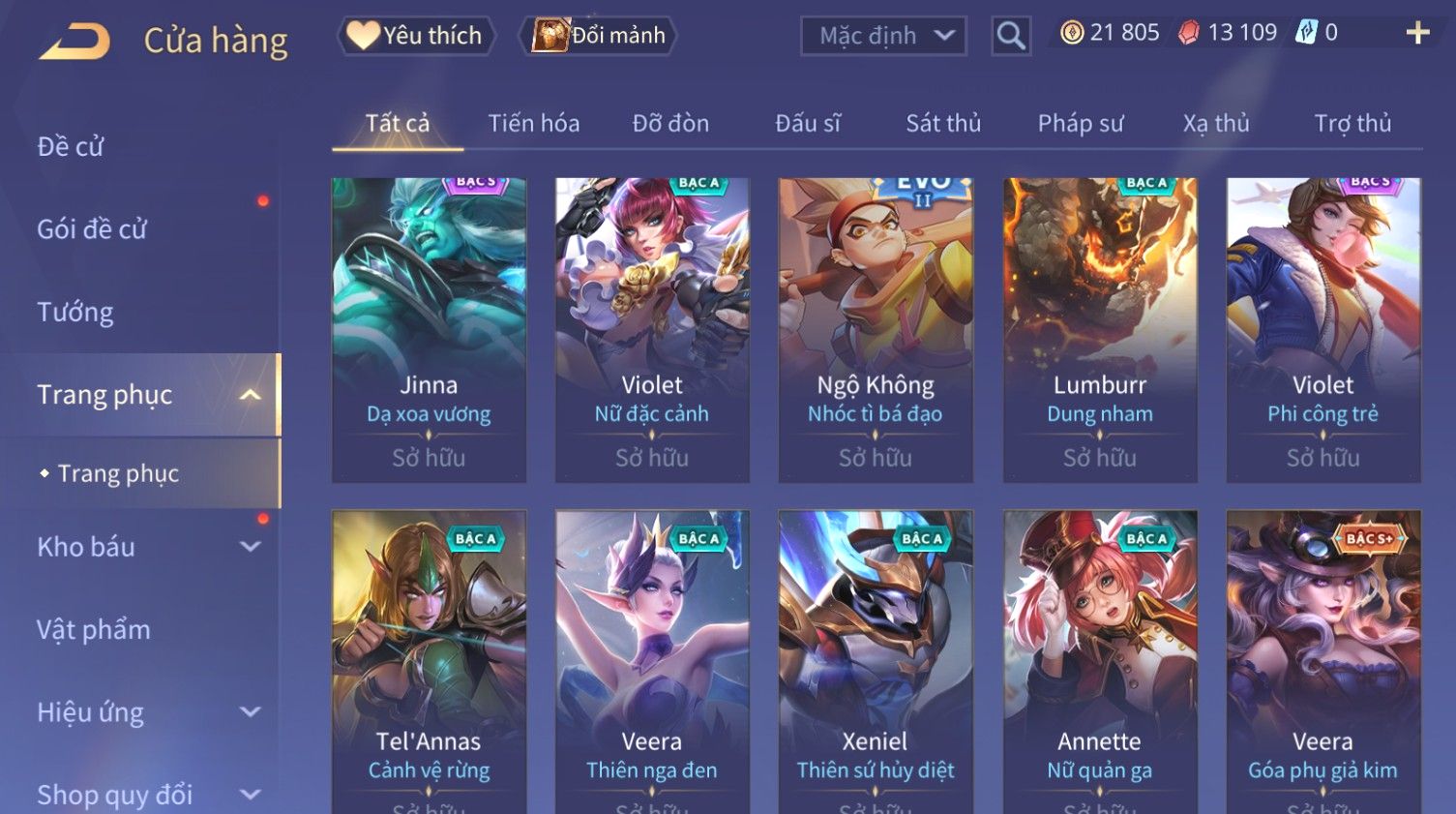The width and height of the screenshot is (1456, 814).
Task: Switch to the Pháp sư tab
Action: tap(1081, 123)
